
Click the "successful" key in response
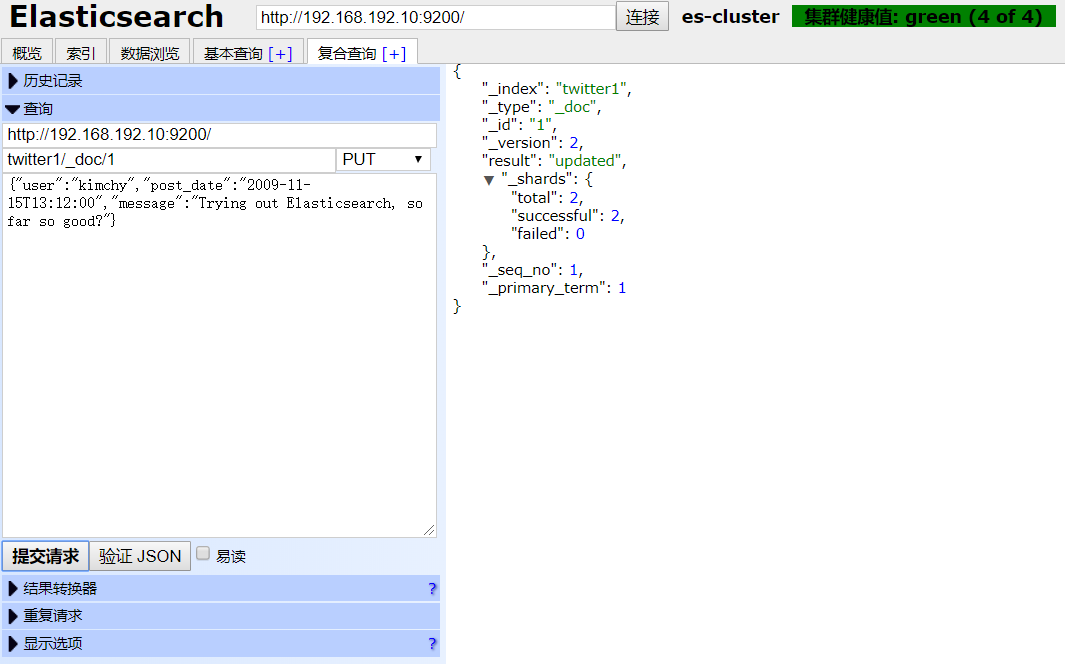[556, 216]
